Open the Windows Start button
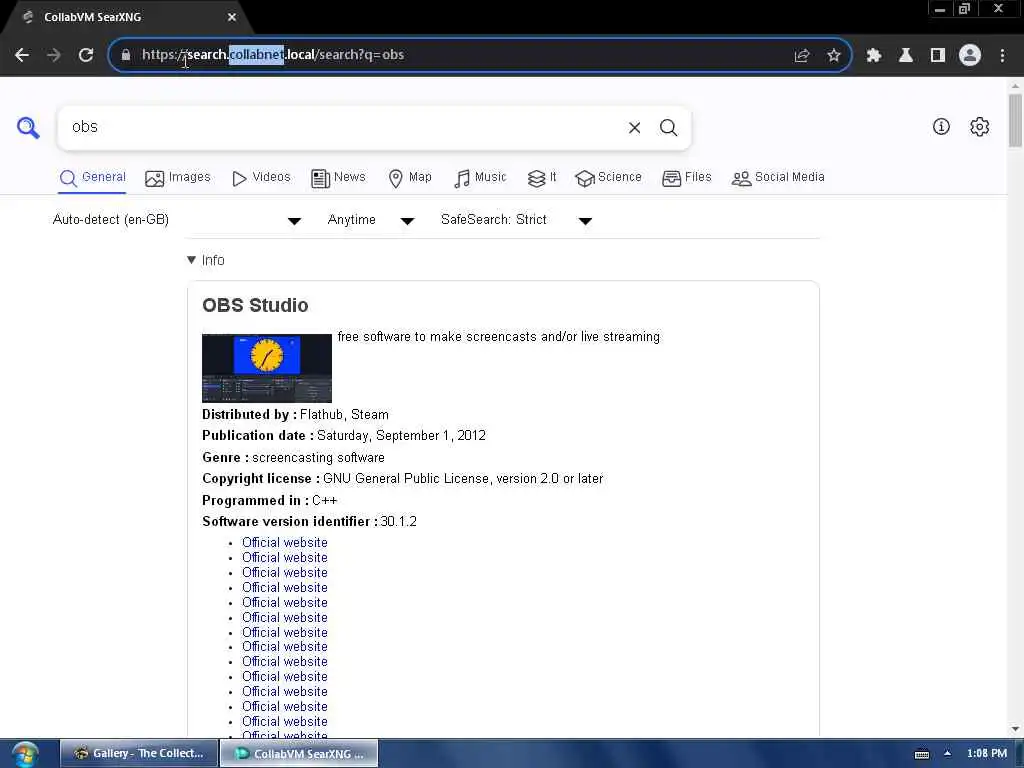This screenshot has width=1024, height=768. point(25,754)
